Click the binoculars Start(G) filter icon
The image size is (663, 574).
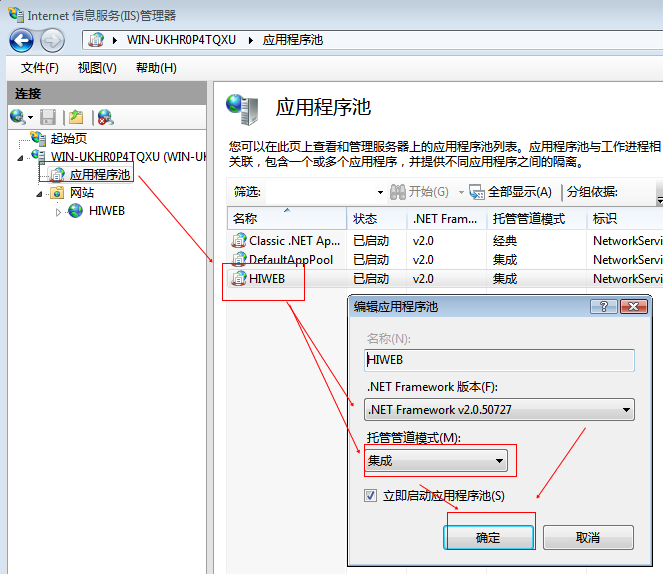coord(397,192)
